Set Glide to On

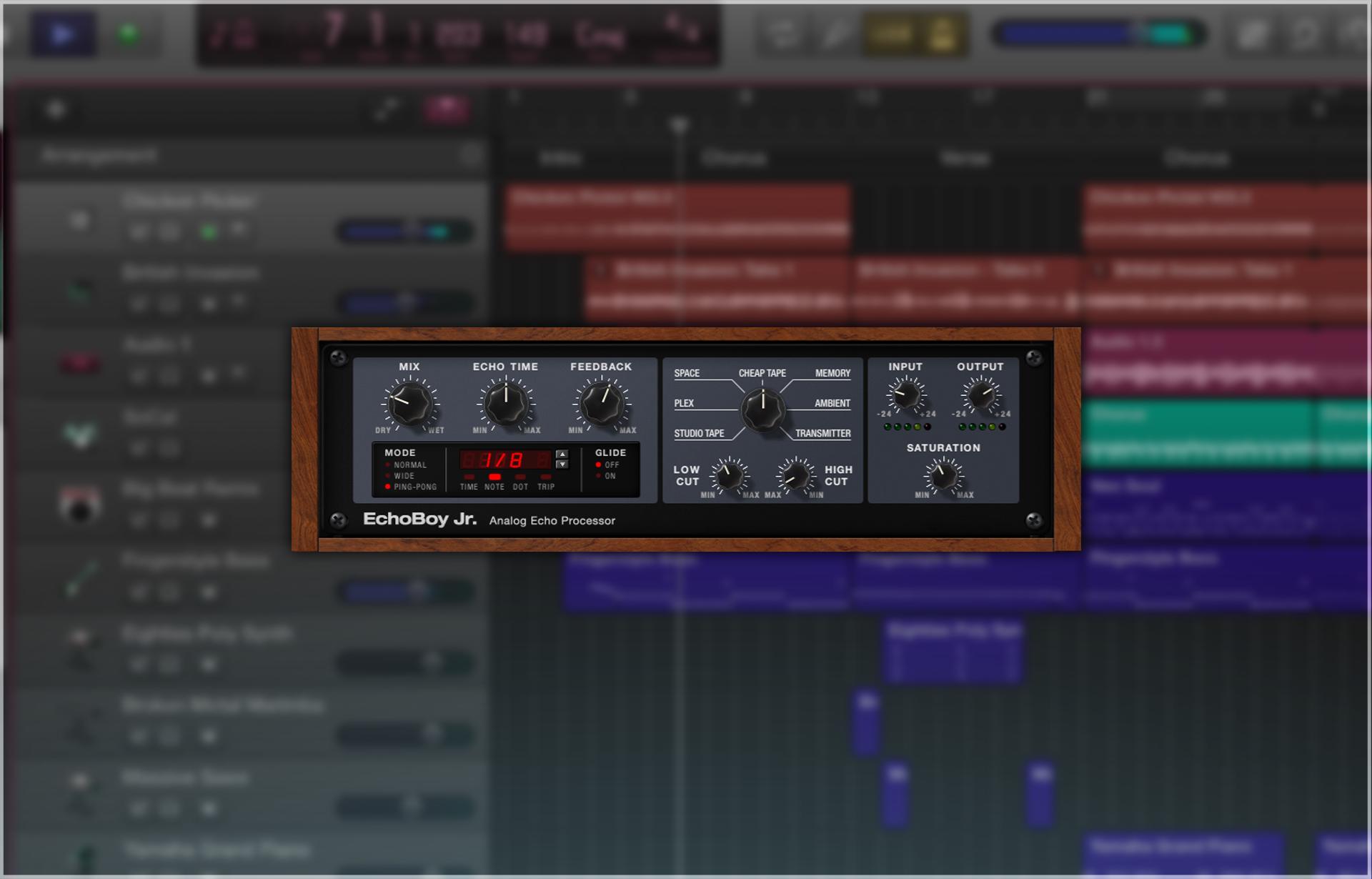(x=606, y=476)
